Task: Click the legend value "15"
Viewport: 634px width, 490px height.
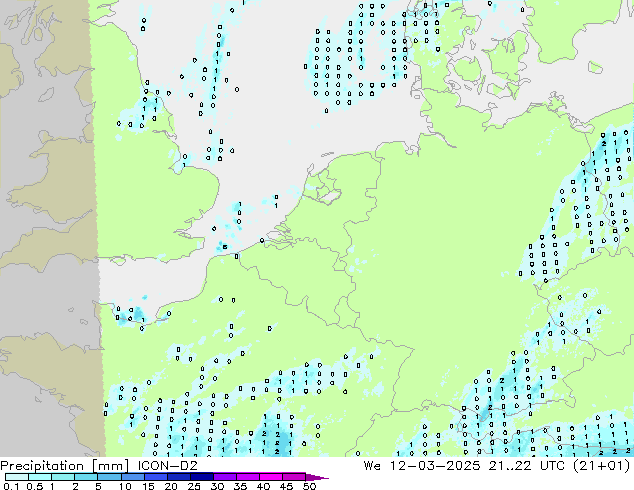Action: click(x=148, y=486)
